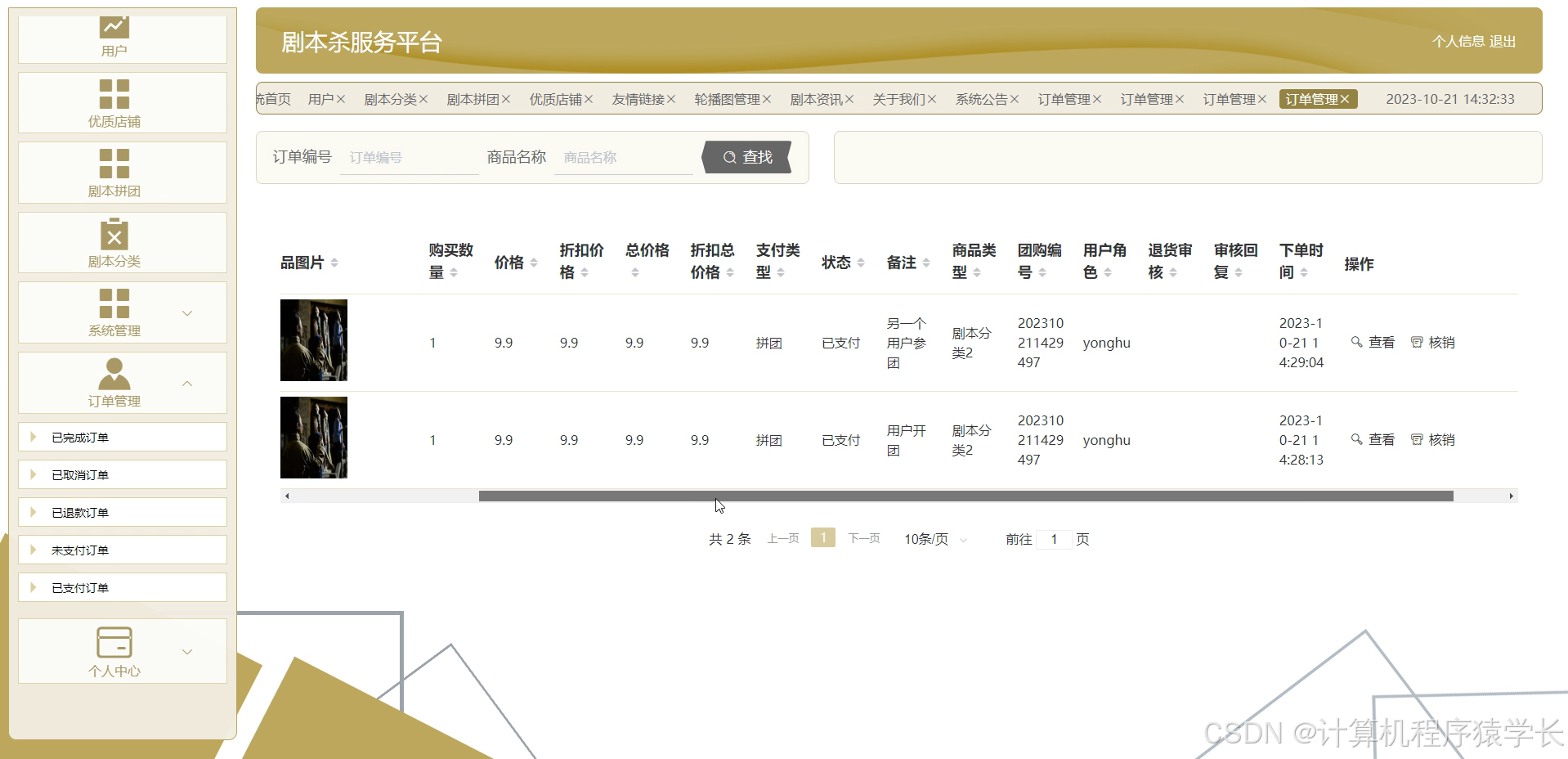The width and height of the screenshot is (1568, 759).
Task: Open the 剧本拼团 grid icon
Action: click(x=114, y=164)
